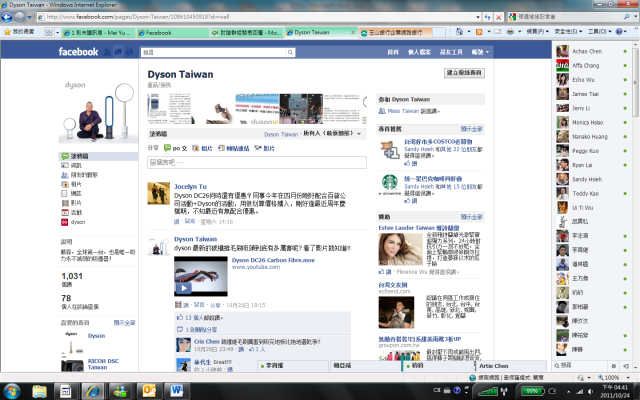Close the Dyson Taiwan browser tab
Image resolution: width=640 pixels, height=400 pixels.
pos(353,33)
